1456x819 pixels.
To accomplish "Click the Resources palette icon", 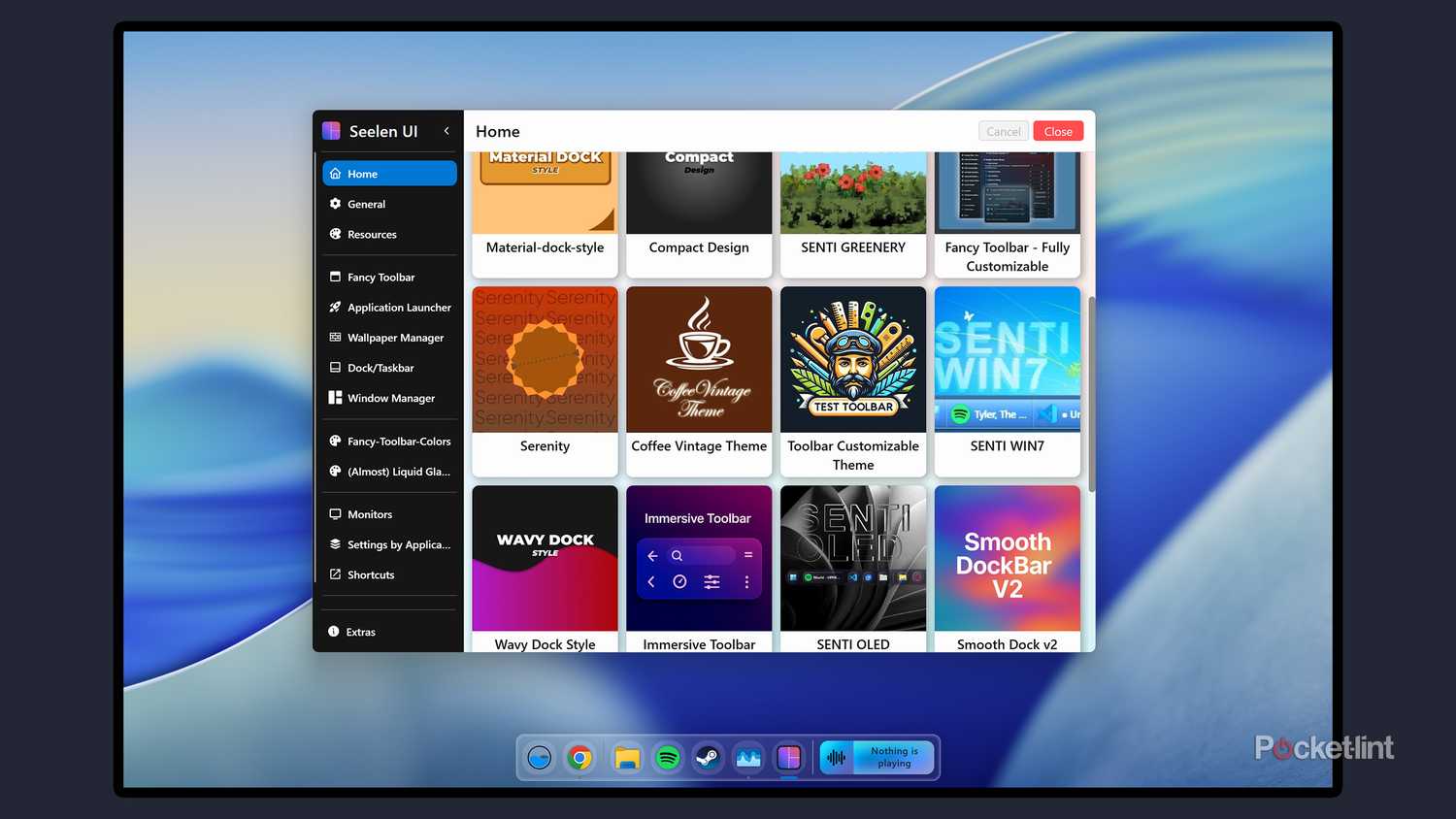I will point(335,234).
